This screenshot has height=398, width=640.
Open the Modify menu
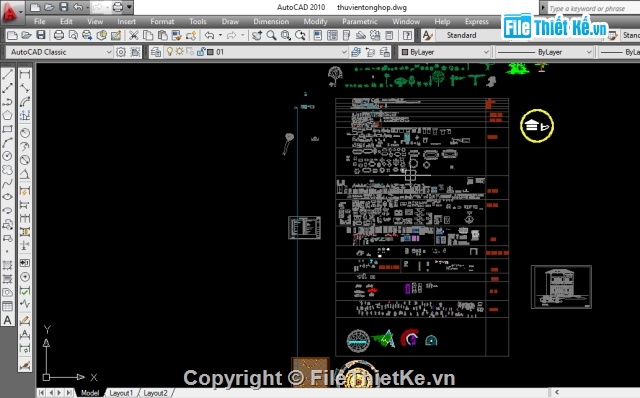coord(315,21)
